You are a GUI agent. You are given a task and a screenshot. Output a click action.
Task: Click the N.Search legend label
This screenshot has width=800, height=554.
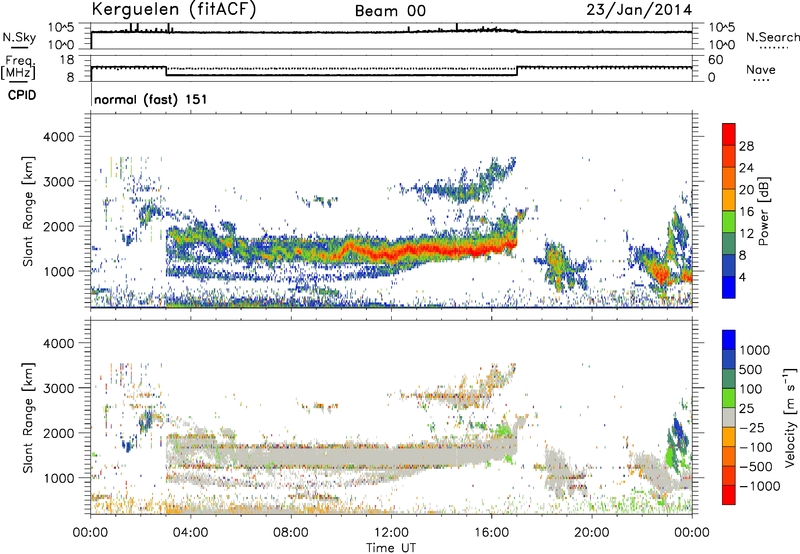point(773,37)
